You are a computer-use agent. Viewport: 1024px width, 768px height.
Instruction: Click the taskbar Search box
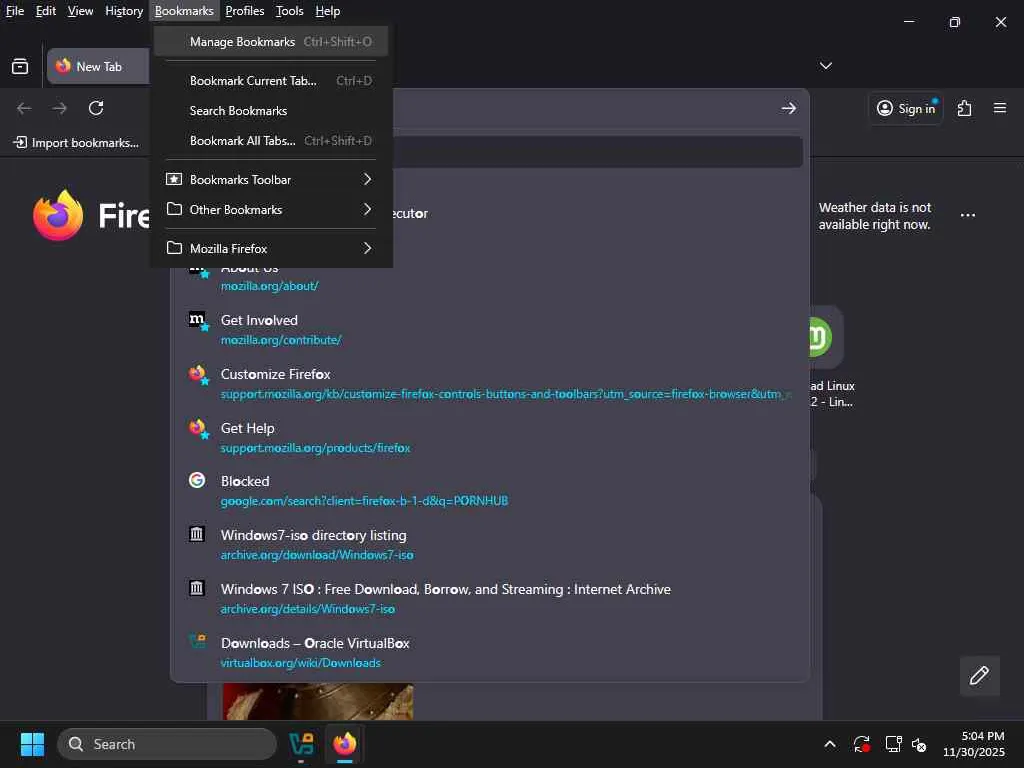167,744
